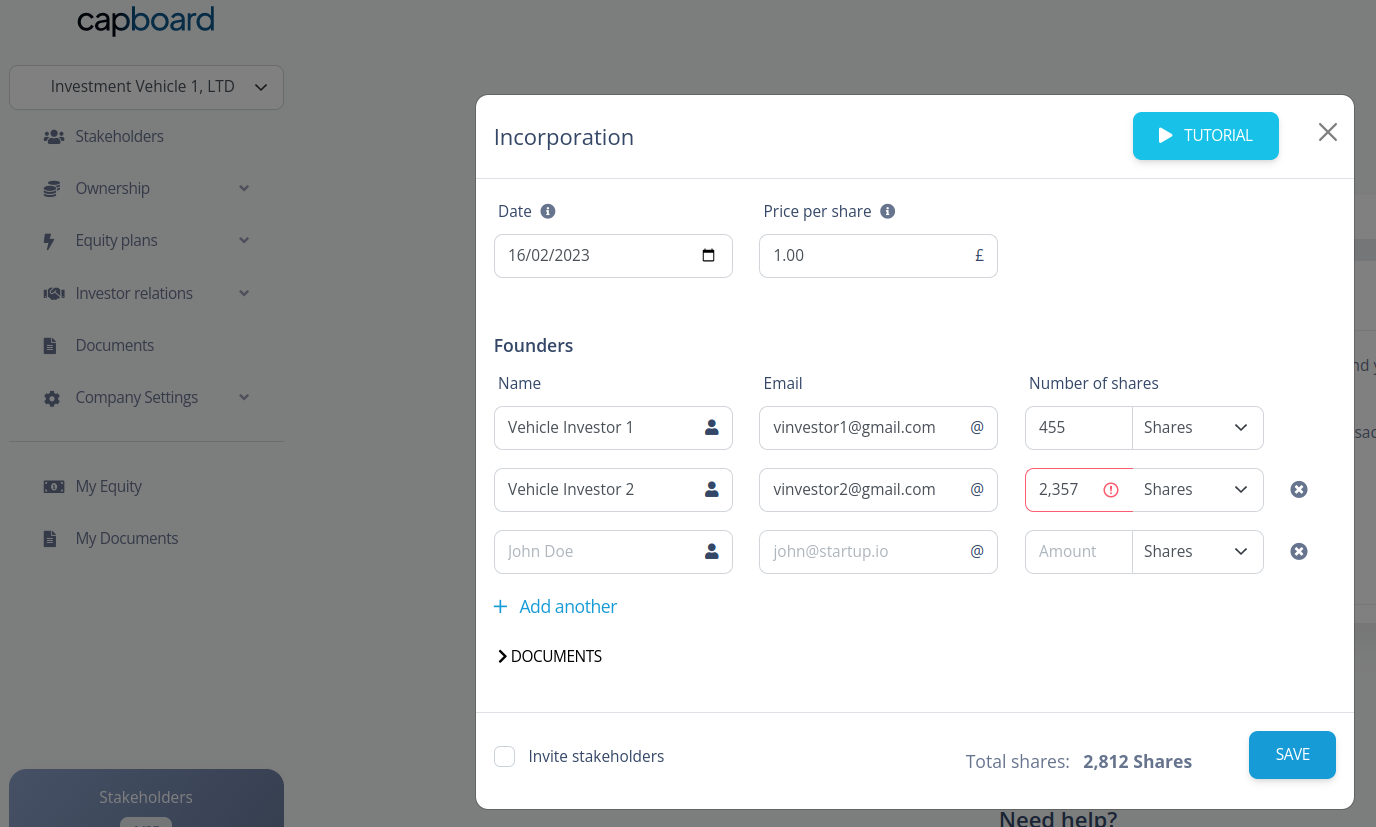Click the My Equity money icon
The width and height of the screenshot is (1376, 827).
pos(53,486)
